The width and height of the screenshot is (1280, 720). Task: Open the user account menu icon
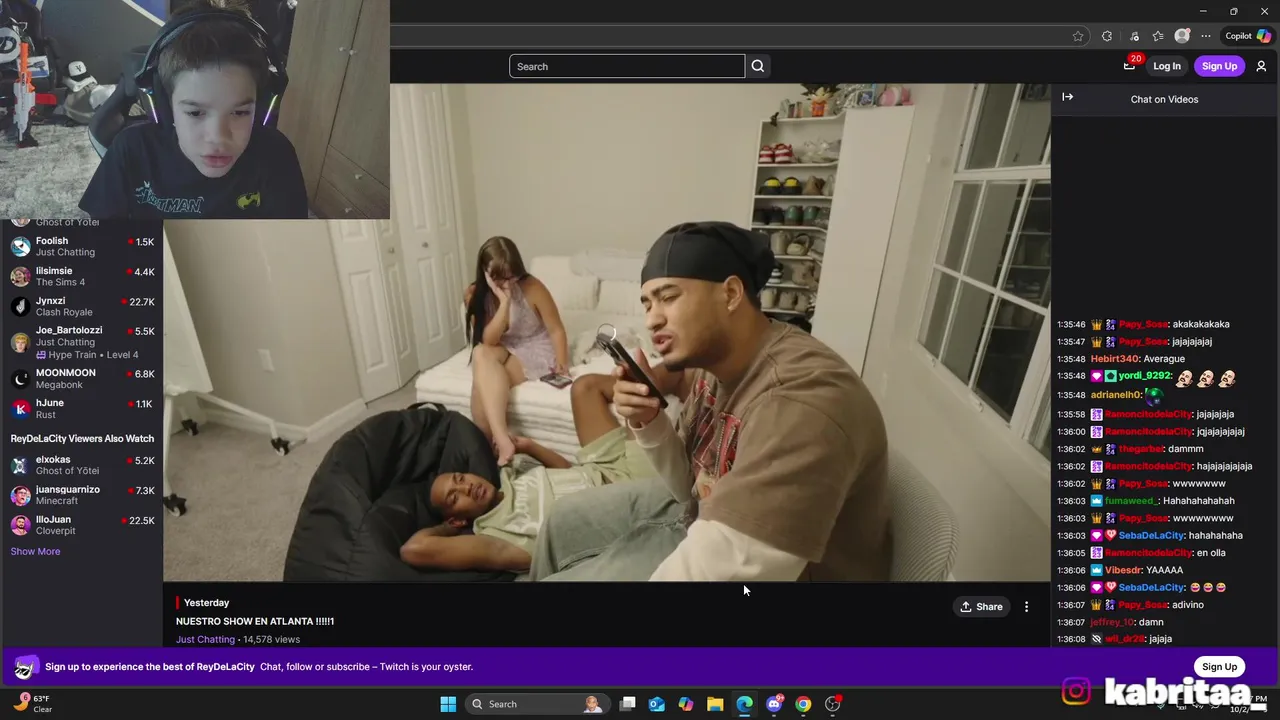coord(1261,66)
